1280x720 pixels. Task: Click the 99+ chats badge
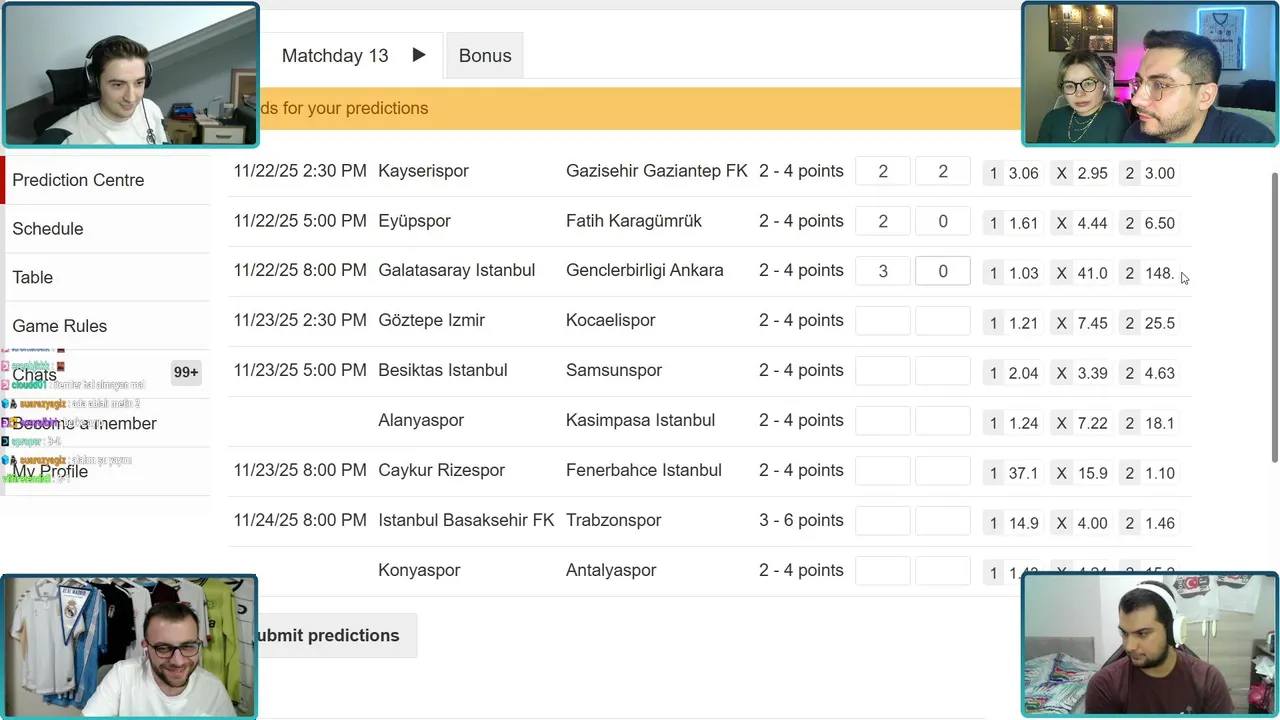tap(186, 373)
